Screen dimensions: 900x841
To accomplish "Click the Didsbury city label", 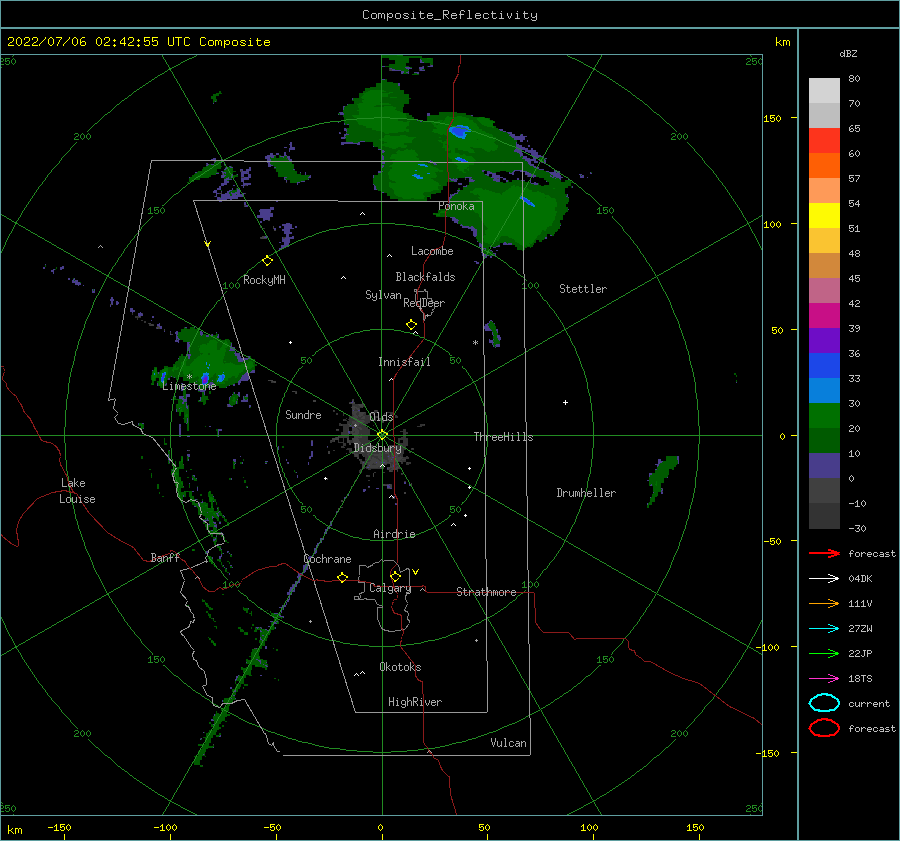I will 378,448.
